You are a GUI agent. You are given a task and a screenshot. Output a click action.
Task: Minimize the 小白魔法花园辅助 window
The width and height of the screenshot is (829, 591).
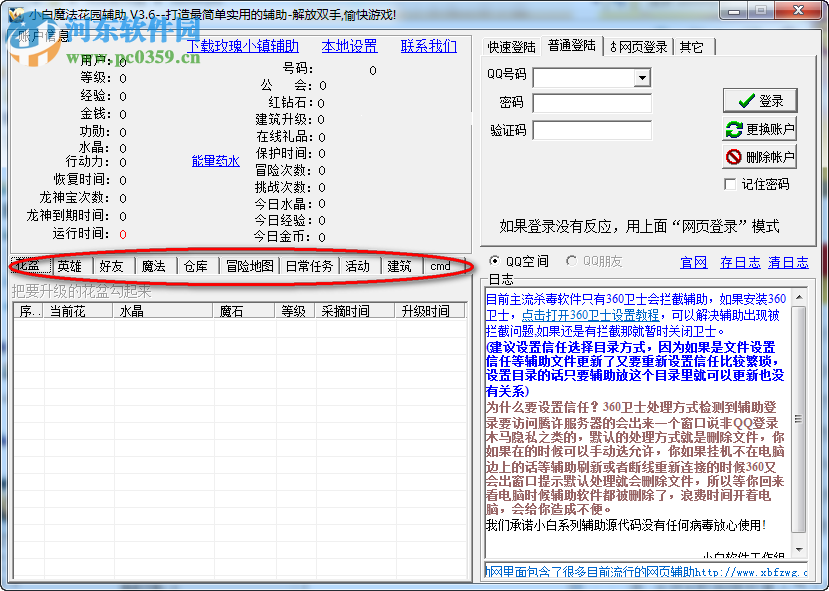coord(734,11)
